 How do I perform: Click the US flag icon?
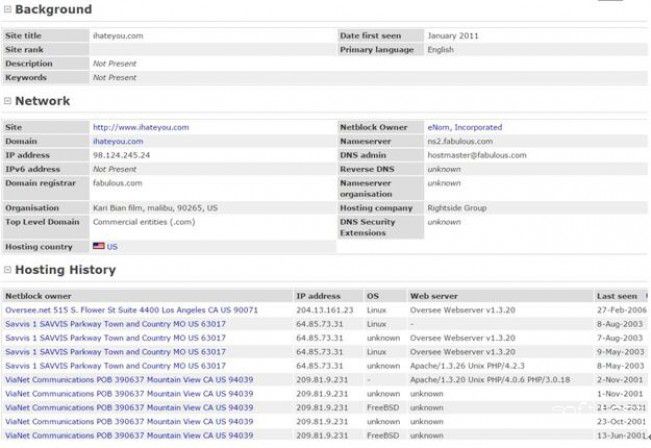click(99, 246)
